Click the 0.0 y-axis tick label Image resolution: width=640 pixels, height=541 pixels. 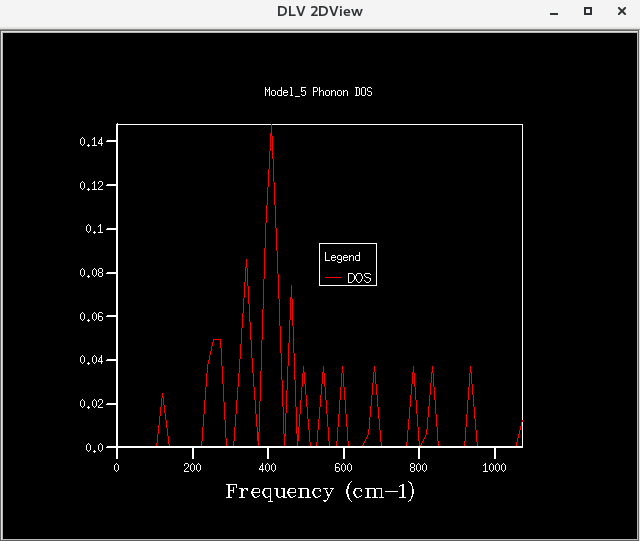click(x=94, y=448)
